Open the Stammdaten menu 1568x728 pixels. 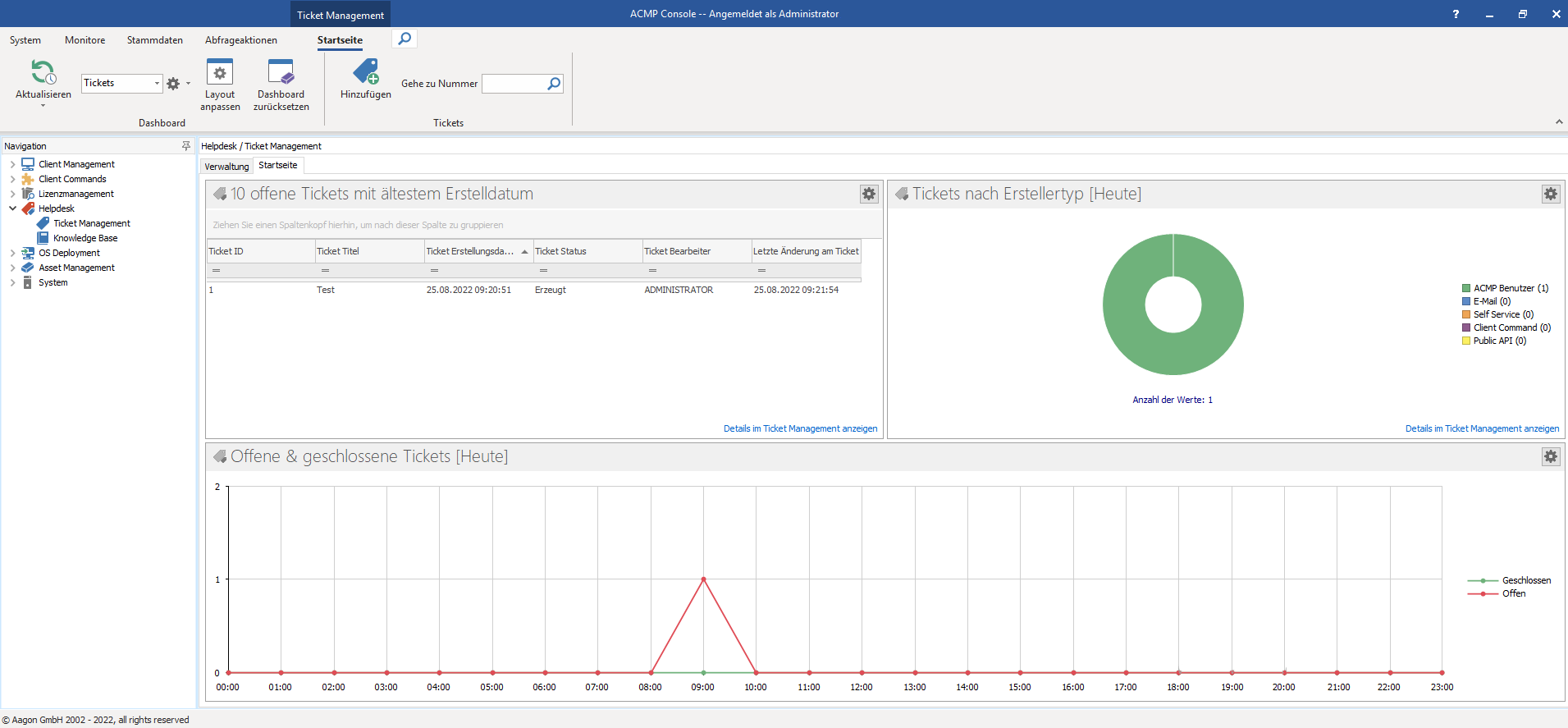click(x=155, y=40)
